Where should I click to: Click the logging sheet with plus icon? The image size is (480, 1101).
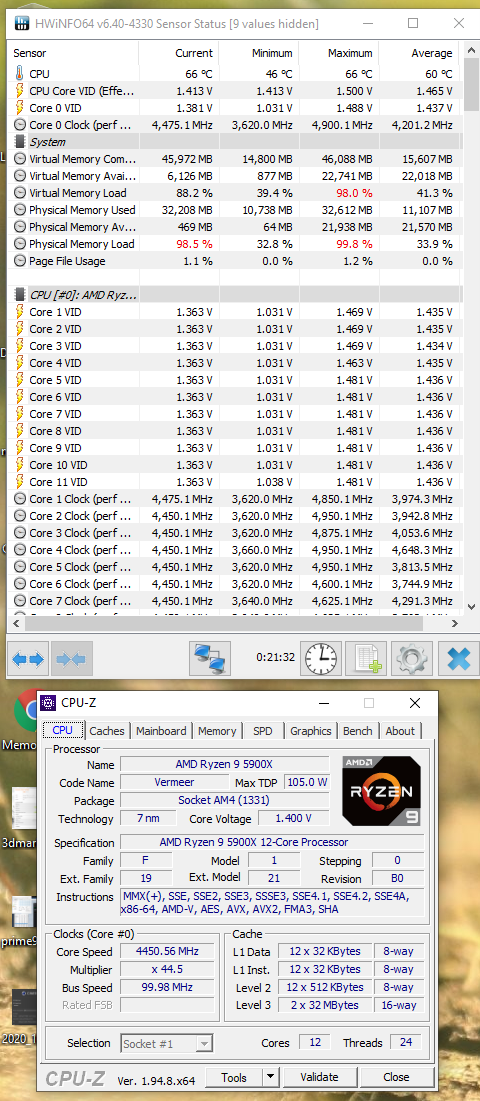coord(366,659)
